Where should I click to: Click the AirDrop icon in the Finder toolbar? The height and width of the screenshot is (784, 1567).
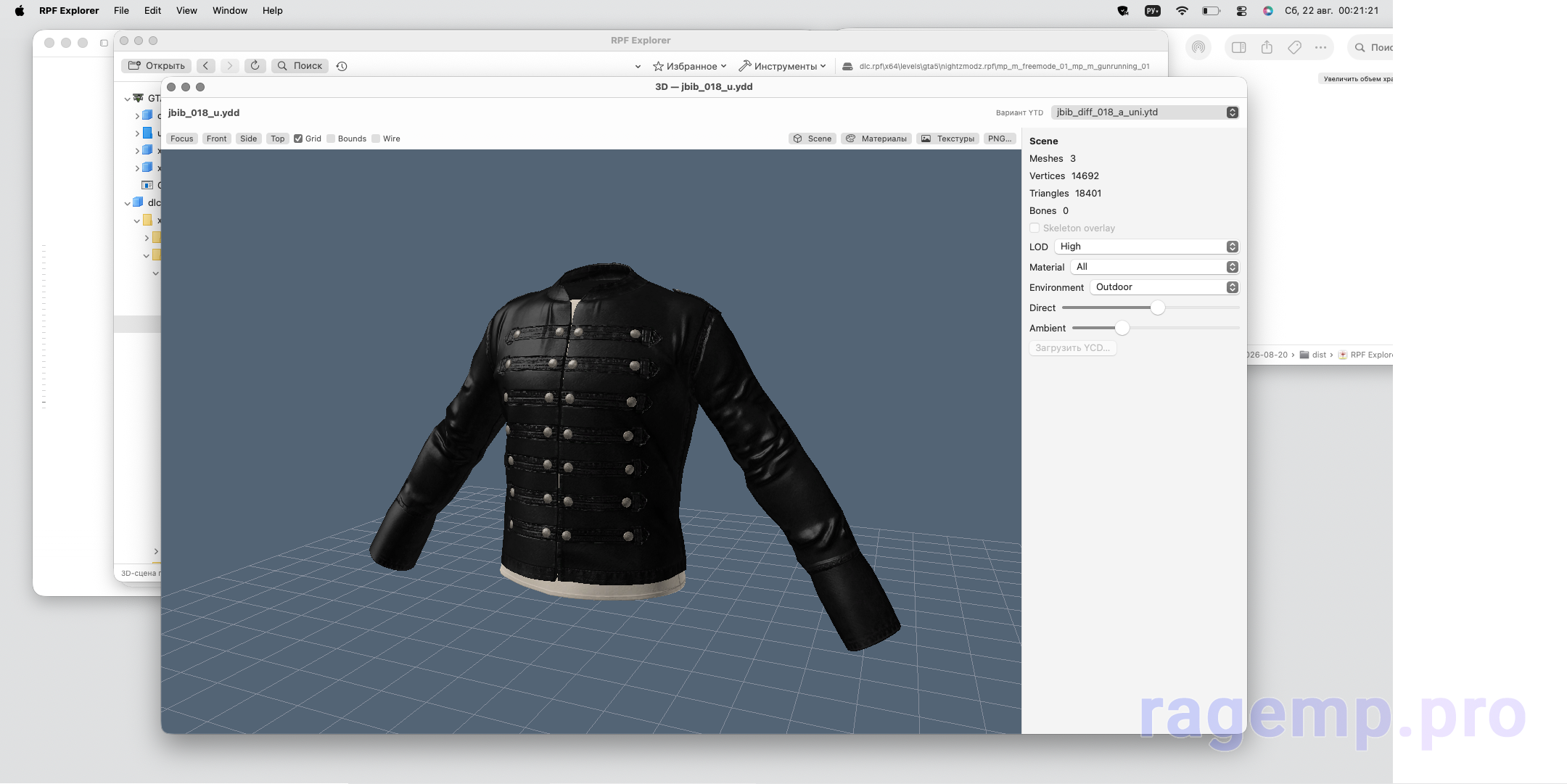click(1198, 47)
